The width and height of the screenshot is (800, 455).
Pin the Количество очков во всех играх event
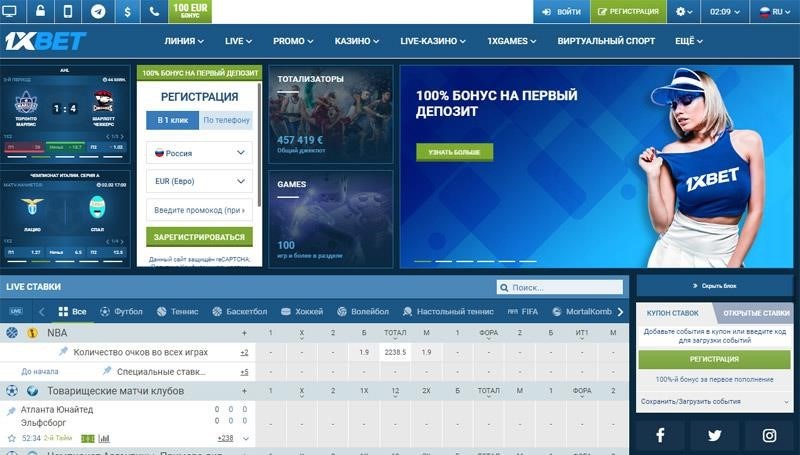point(63,351)
